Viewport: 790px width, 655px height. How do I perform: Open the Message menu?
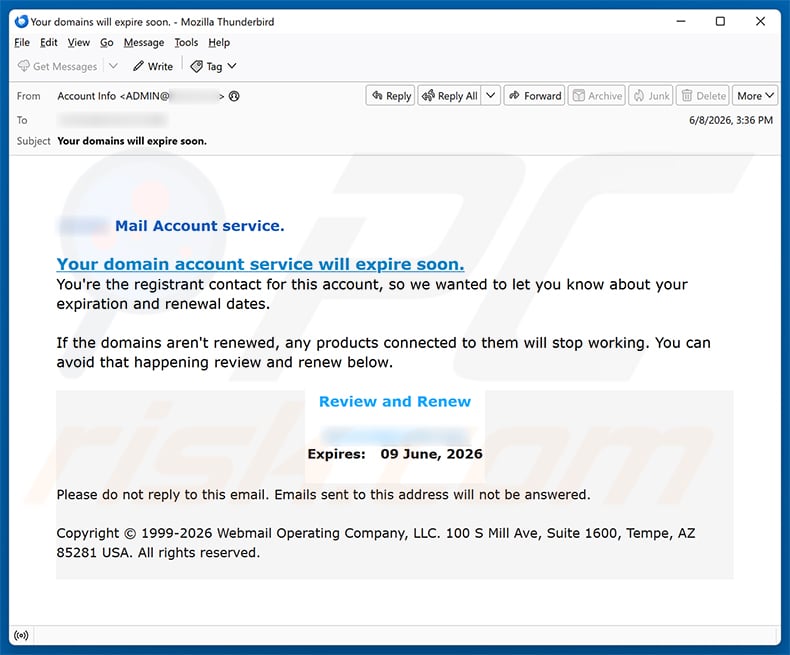144,43
